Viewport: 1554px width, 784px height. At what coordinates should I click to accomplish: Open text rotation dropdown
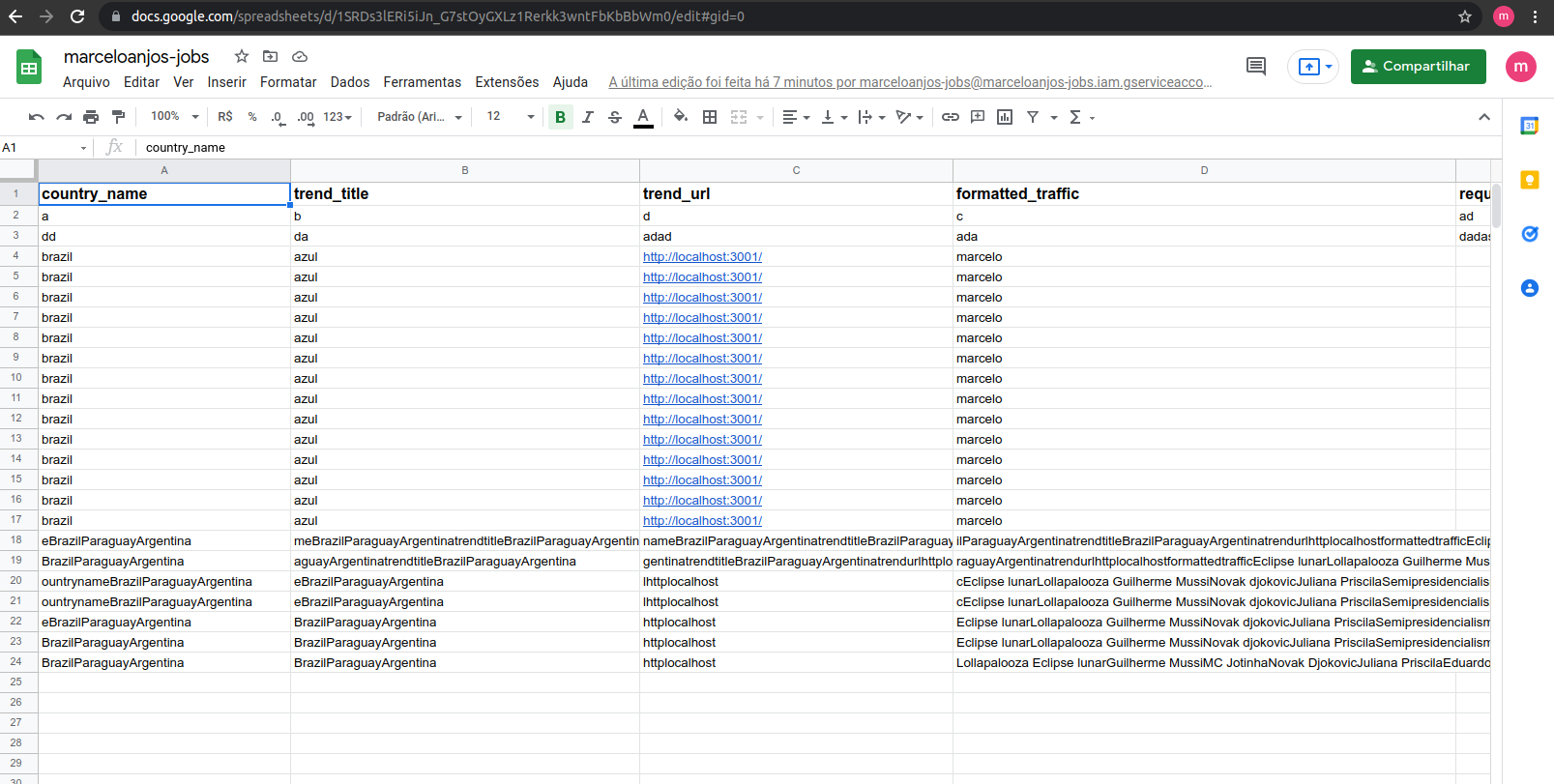tap(909, 117)
